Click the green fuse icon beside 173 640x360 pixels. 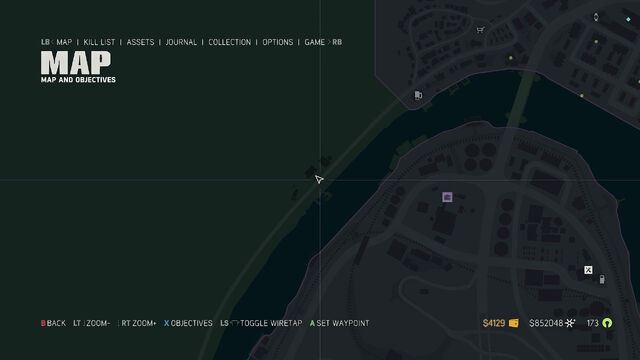click(607, 323)
